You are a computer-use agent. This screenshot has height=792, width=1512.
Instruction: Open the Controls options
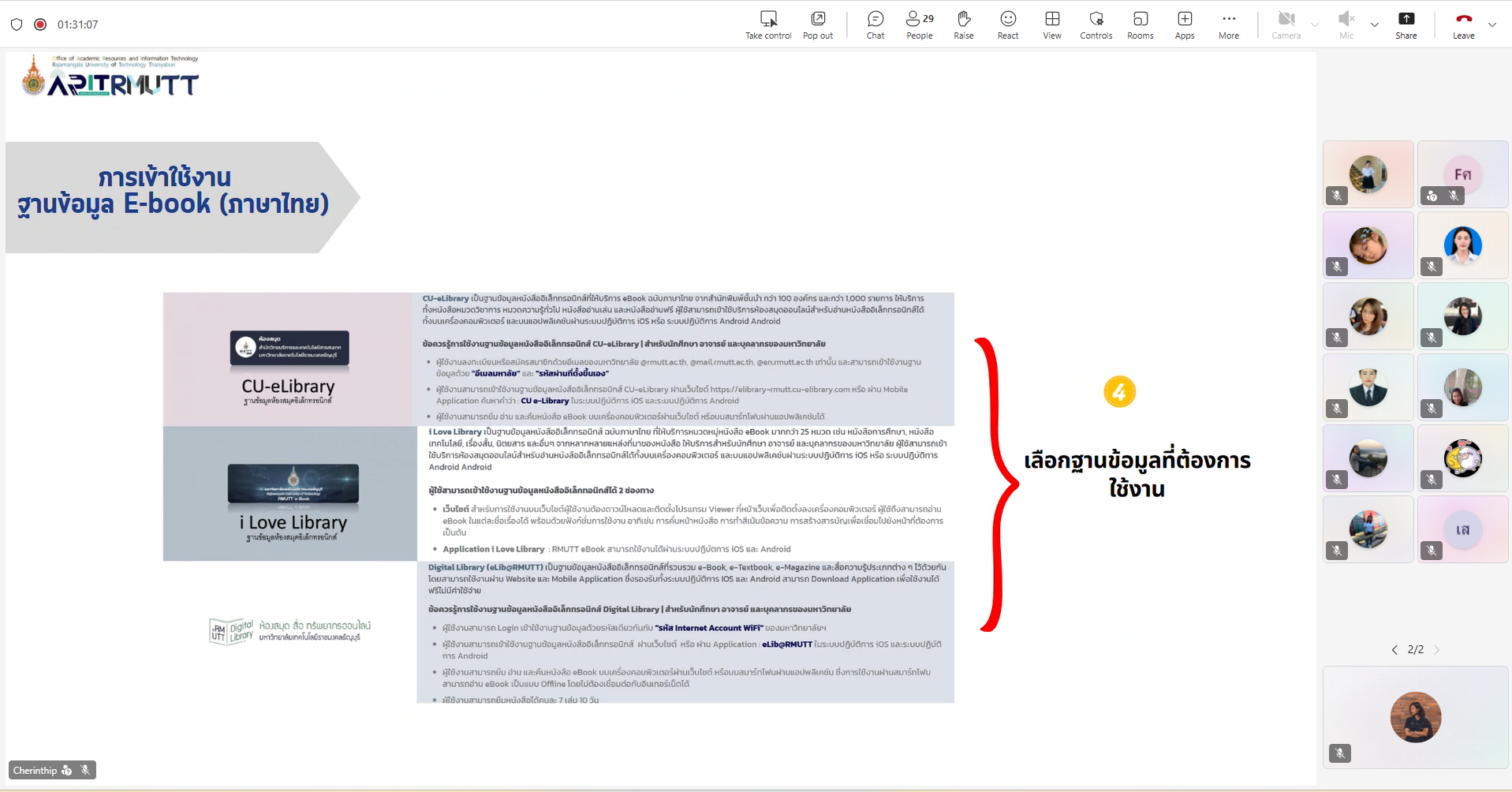point(1096,24)
